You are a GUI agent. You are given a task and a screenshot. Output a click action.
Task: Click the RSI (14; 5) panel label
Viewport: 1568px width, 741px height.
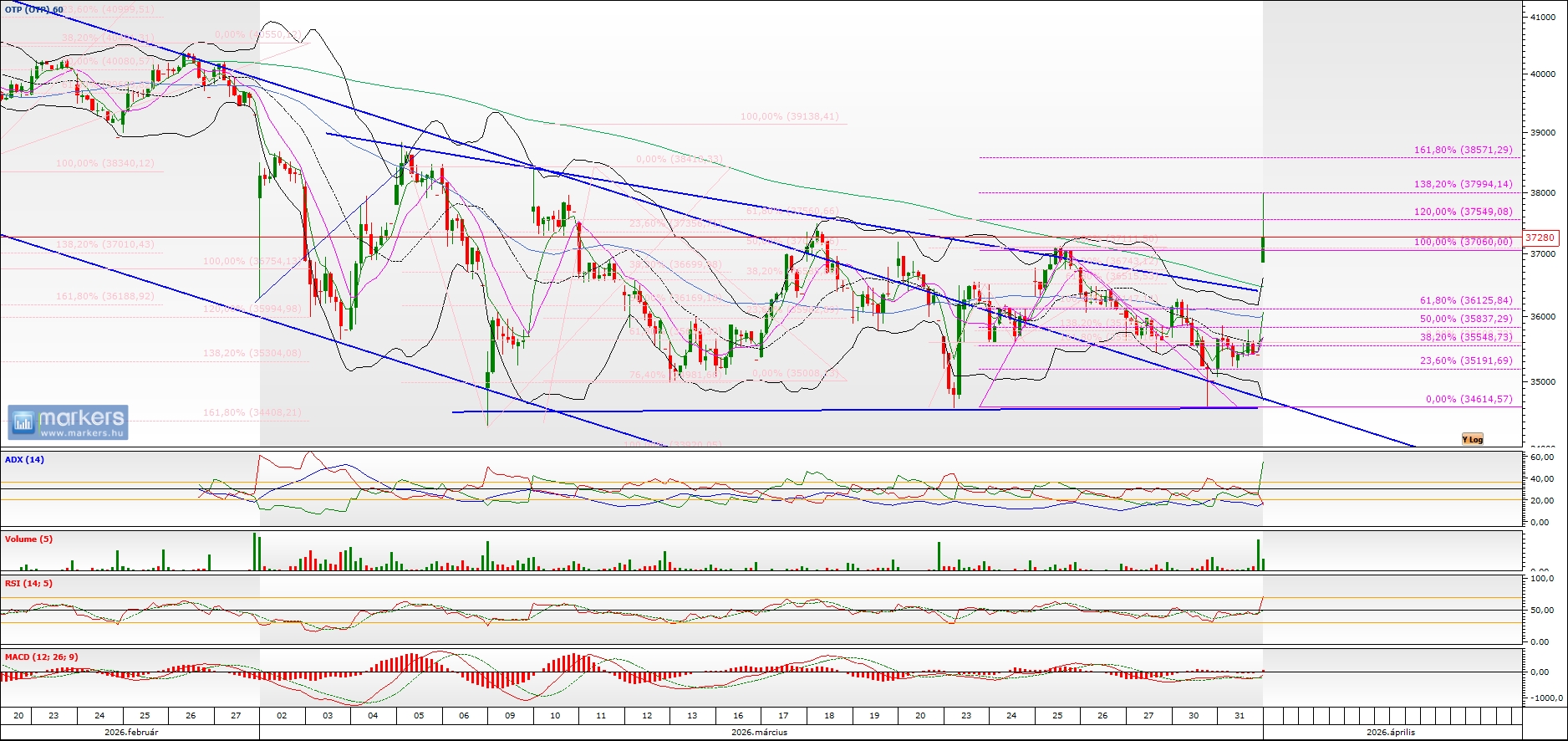(x=28, y=584)
